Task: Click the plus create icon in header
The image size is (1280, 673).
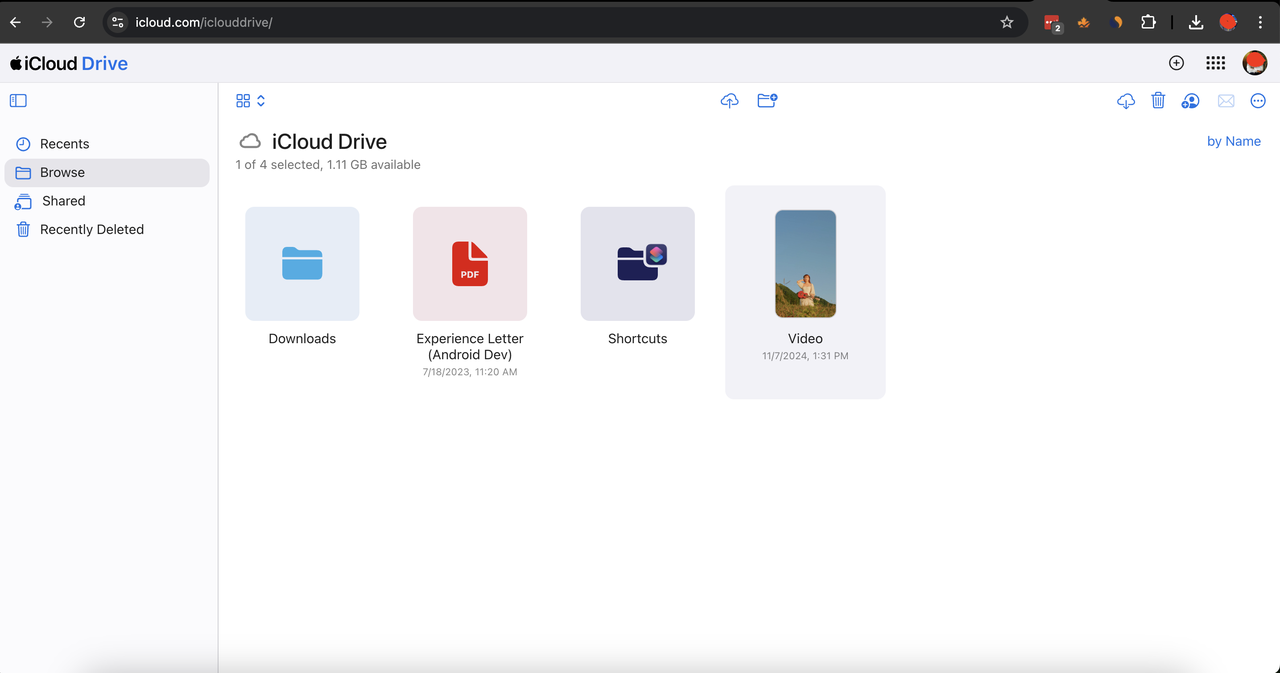Action: pyautogui.click(x=1176, y=63)
